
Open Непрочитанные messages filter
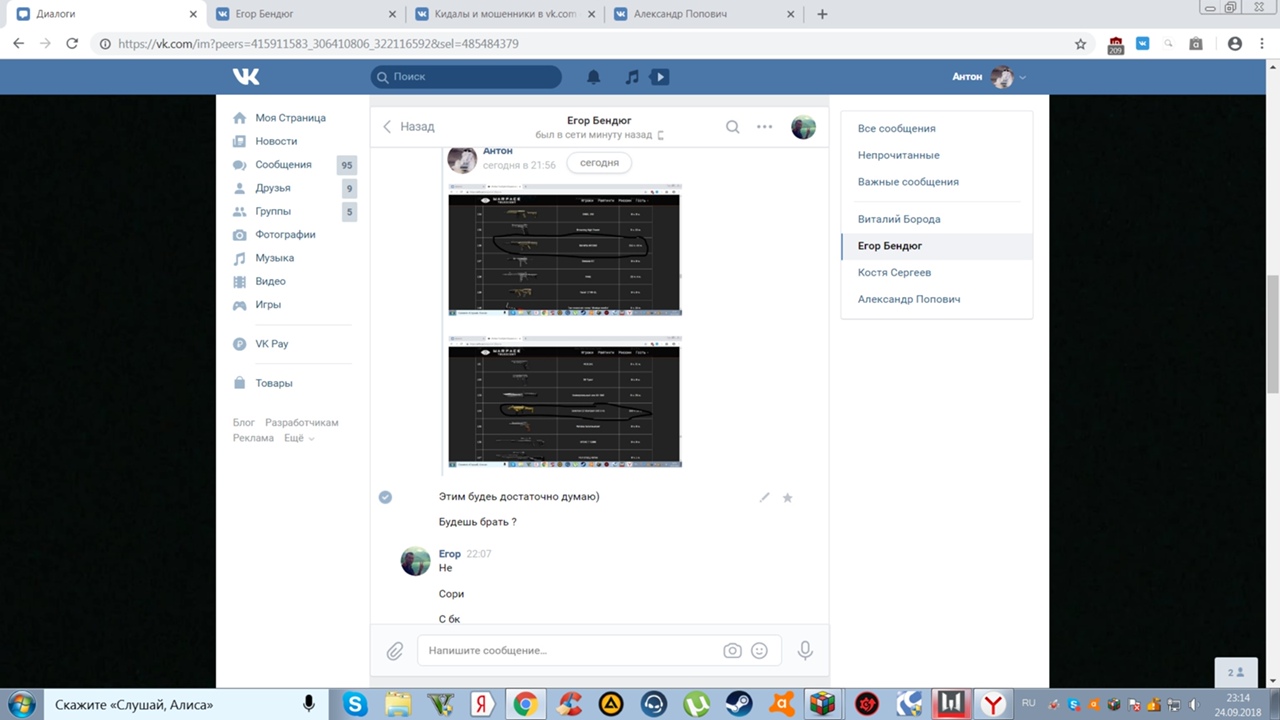tap(898, 155)
